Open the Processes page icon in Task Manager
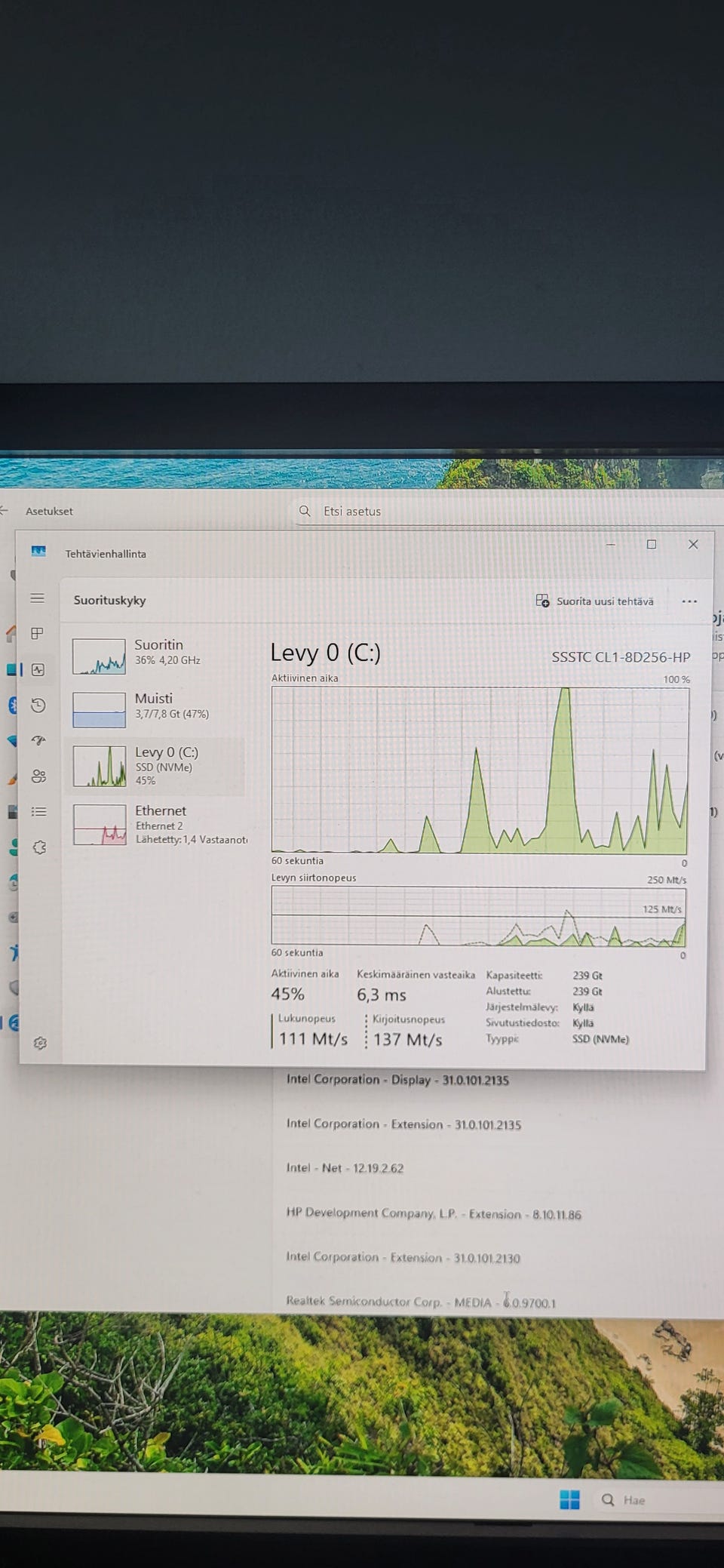Image resolution: width=724 pixels, height=1568 pixels. click(37, 633)
